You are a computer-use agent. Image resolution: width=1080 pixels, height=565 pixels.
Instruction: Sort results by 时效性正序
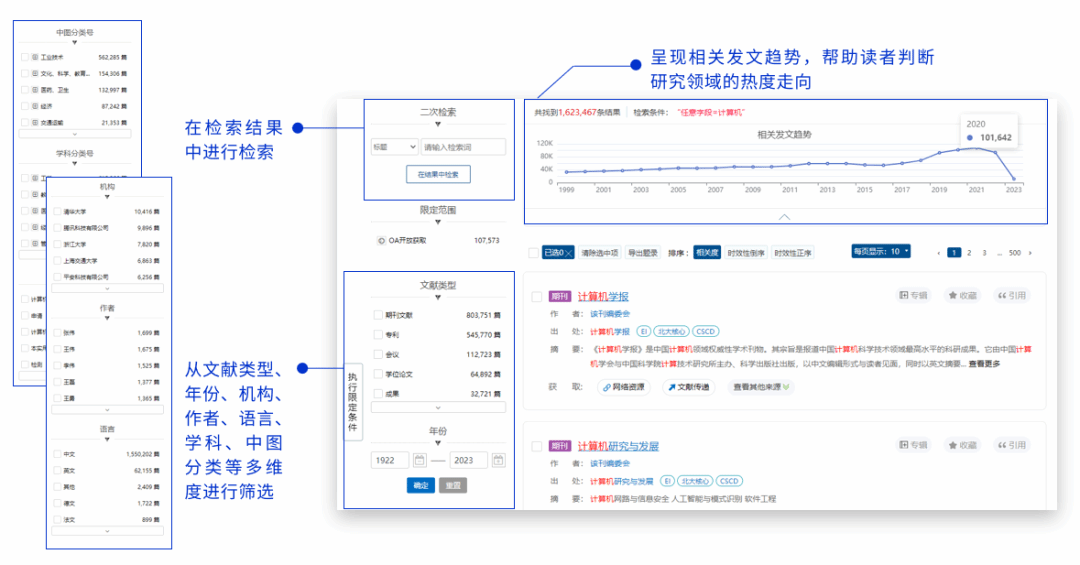(793, 253)
